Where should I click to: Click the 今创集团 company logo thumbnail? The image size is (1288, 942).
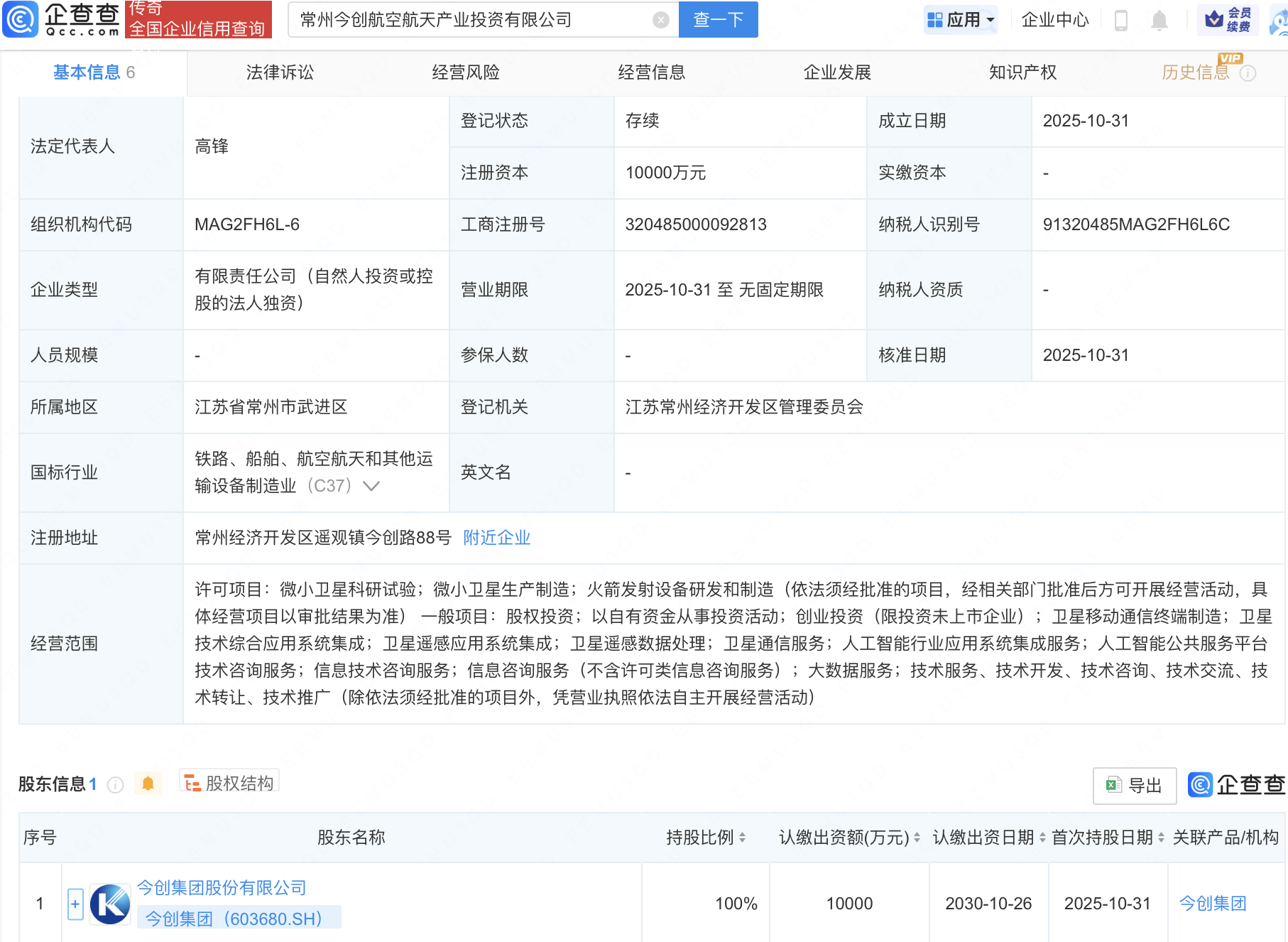pyautogui.click(x=109, y=903)
